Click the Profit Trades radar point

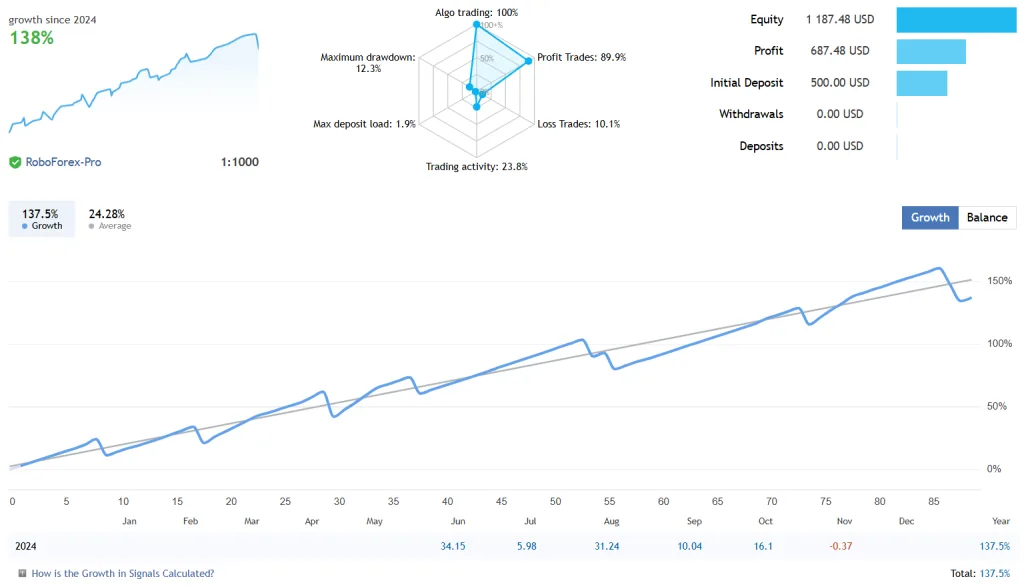pos(529,61)
